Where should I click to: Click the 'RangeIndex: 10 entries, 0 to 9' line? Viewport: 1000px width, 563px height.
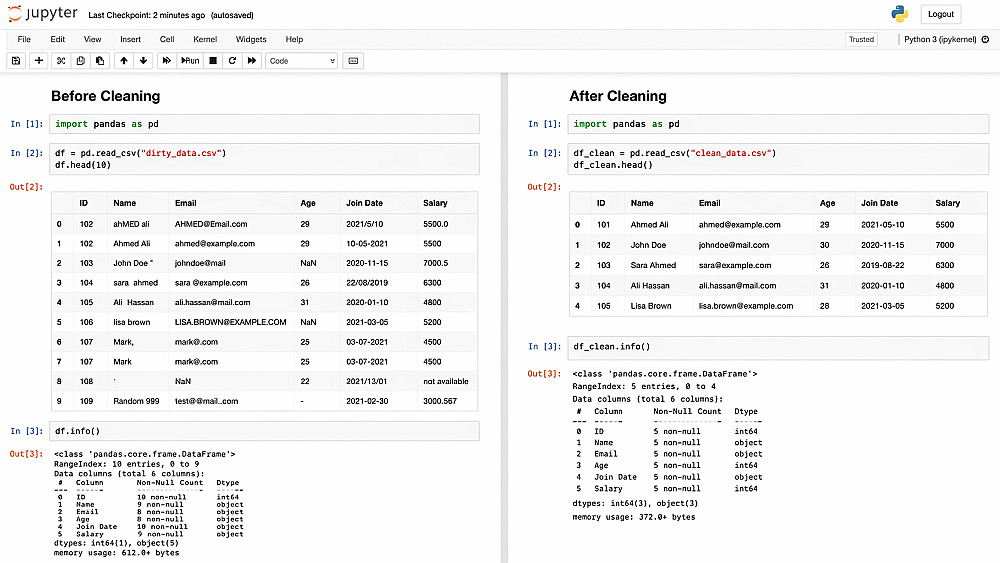pyautogui.click(x=127, y=464)
